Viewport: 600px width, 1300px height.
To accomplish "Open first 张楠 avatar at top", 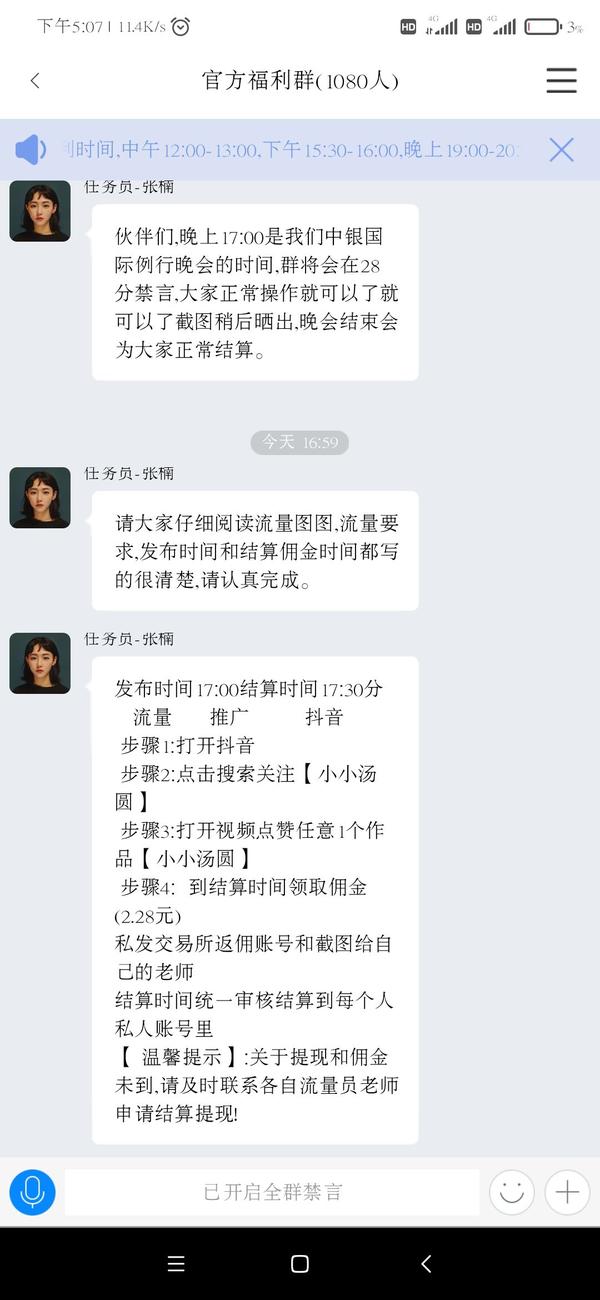I will tap(40, 210).
